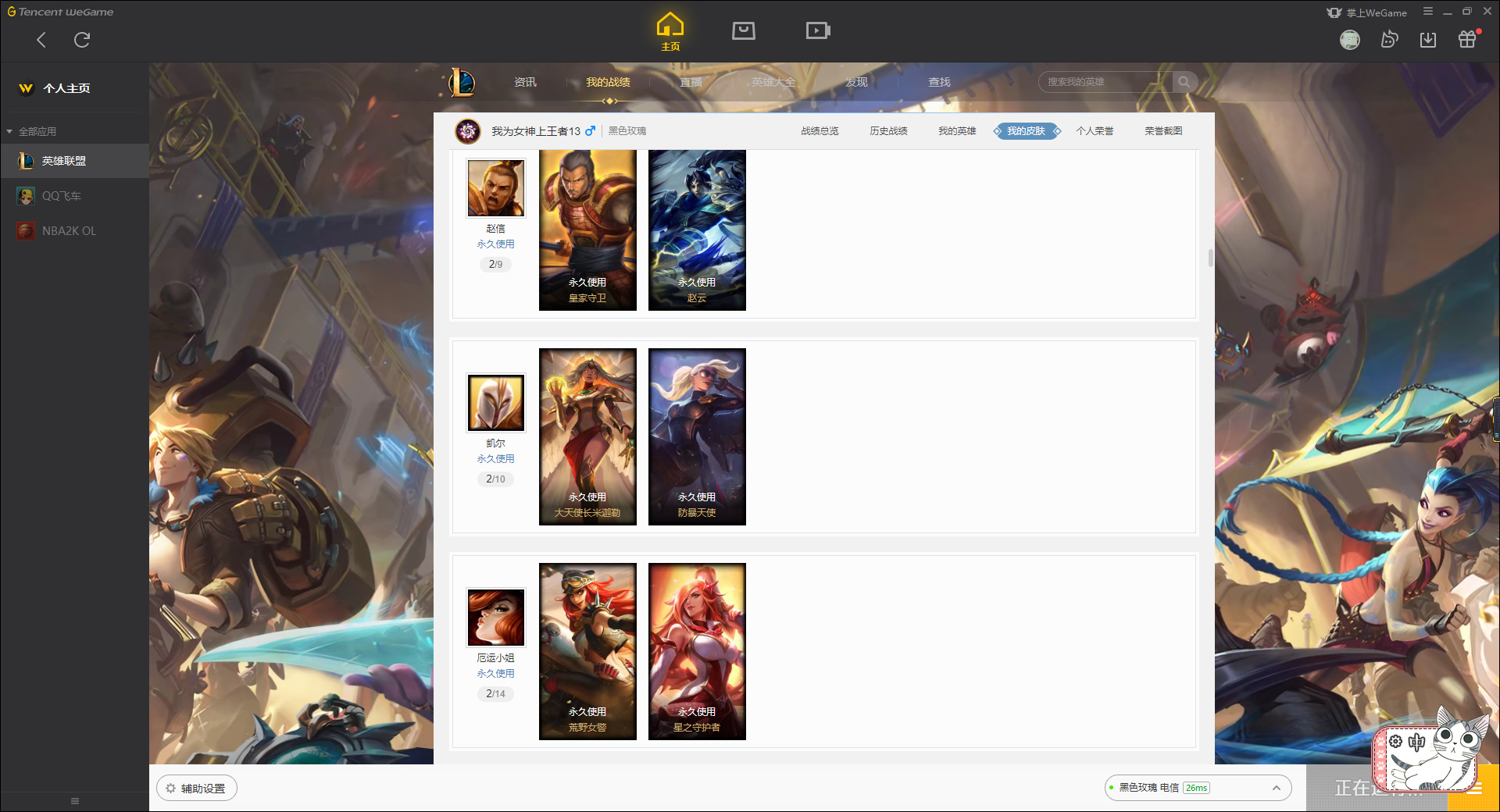Image resolution: width=1500 pixels, height=812 pixels.
Task: Refresh the page with reload icon
Action: [x=82, y=40]
